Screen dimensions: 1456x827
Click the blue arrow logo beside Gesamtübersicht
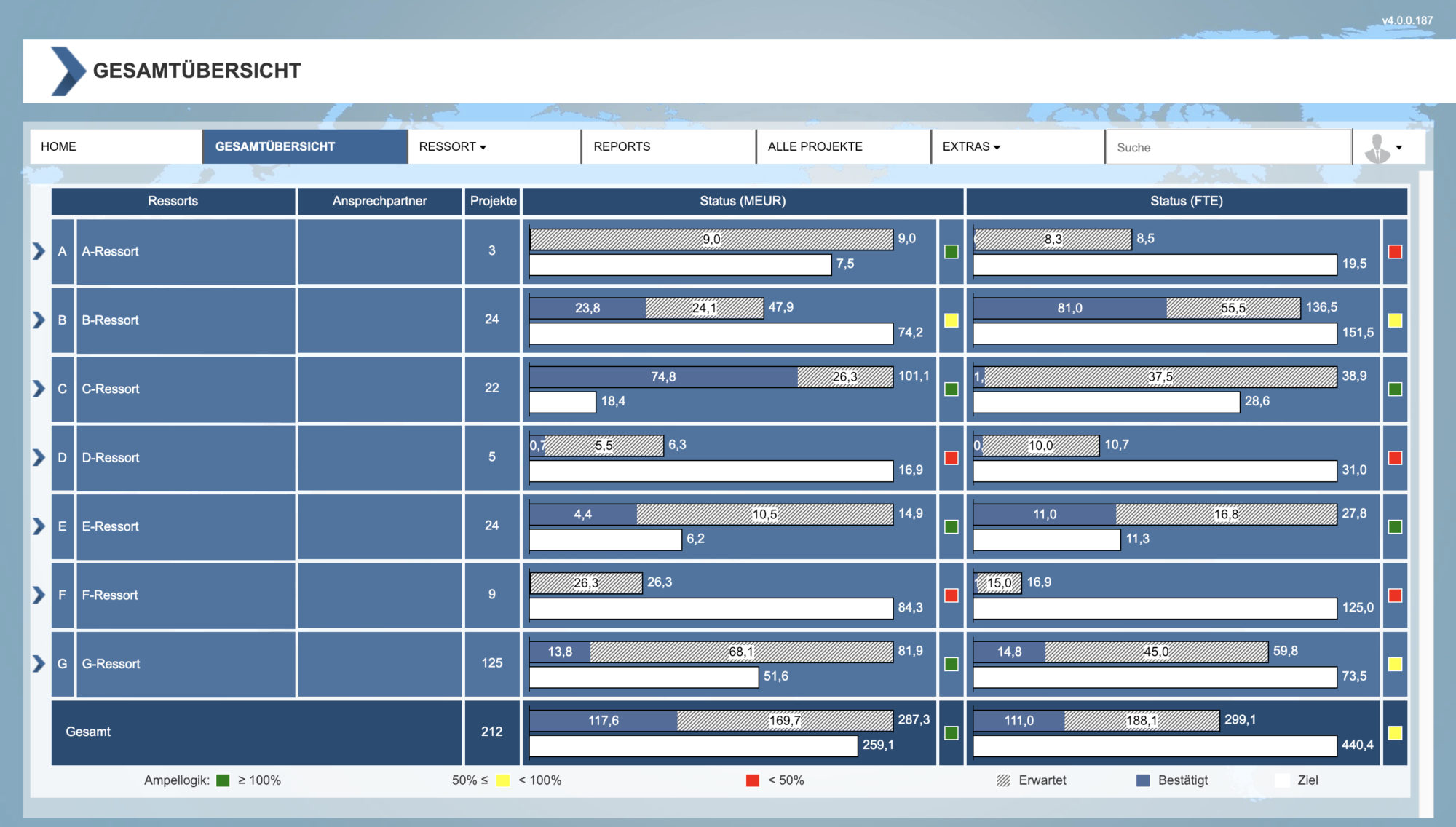[68, 71]
